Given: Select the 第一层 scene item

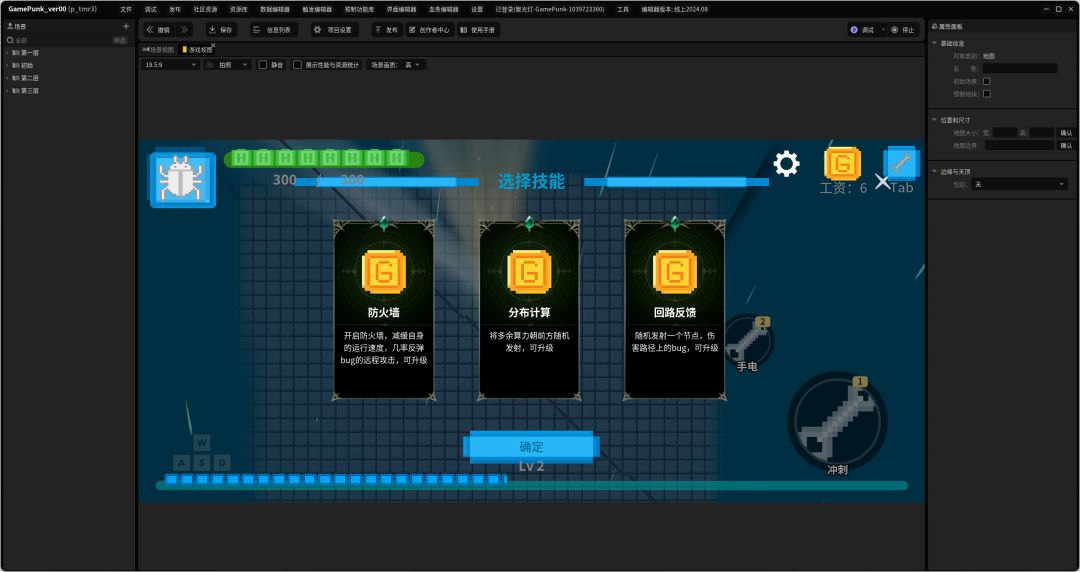Looking at the screenshot, I should (30, 52).
